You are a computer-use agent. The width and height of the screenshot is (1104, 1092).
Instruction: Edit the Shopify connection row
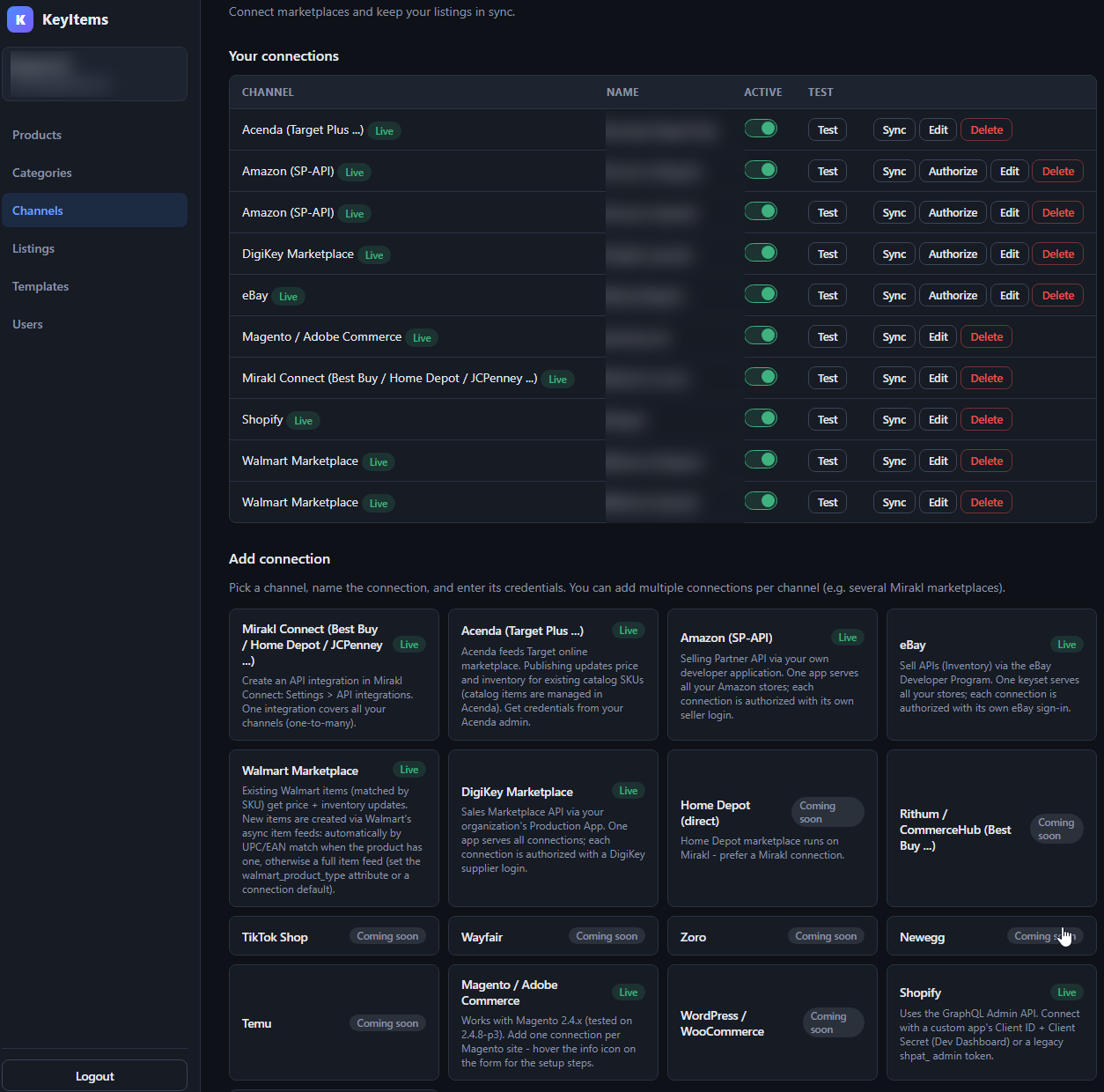coord(938,419)
